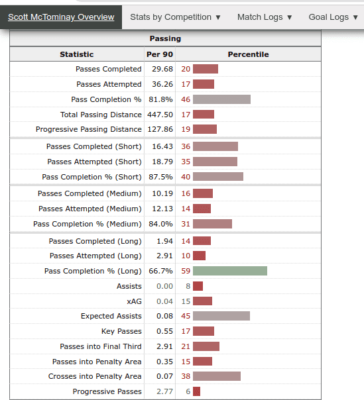The image size is (364, 400).
Task: Open the Scott McTominay Overview tab
Action: point(61,17)
